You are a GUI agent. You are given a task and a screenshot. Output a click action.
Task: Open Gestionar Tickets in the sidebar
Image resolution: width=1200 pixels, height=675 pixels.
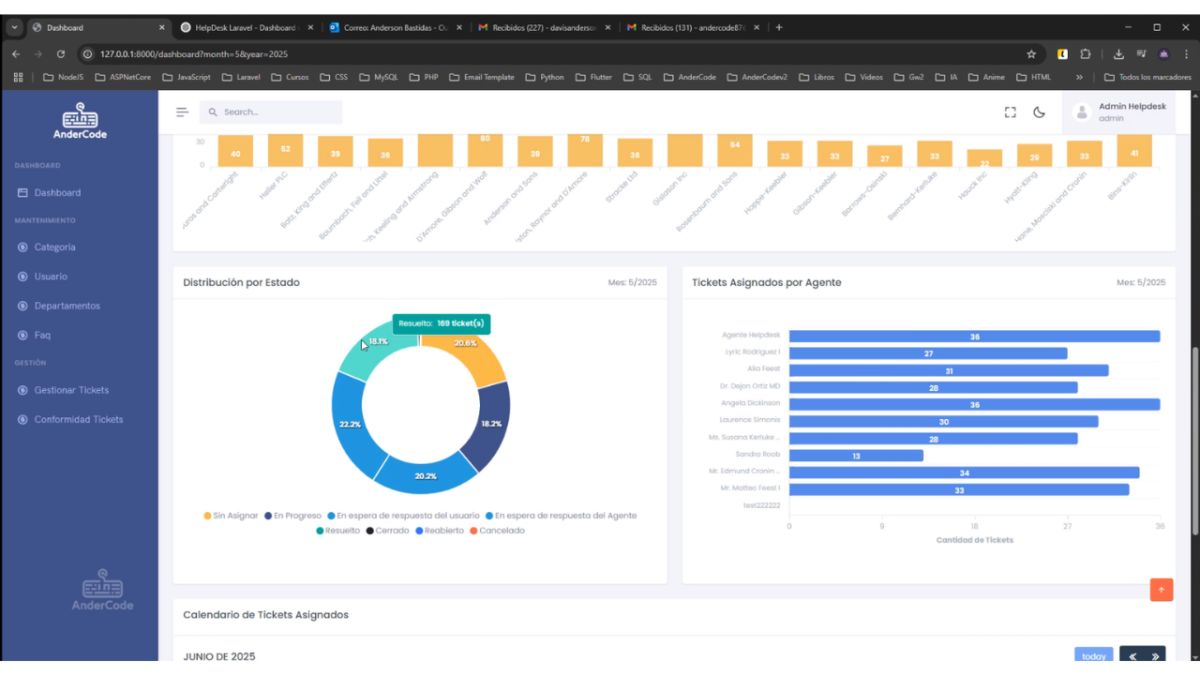71,390
